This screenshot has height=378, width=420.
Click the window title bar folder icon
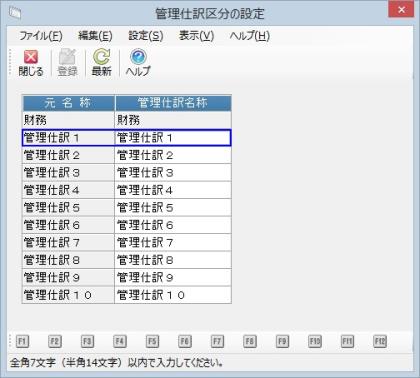click(x=15, y=12)
